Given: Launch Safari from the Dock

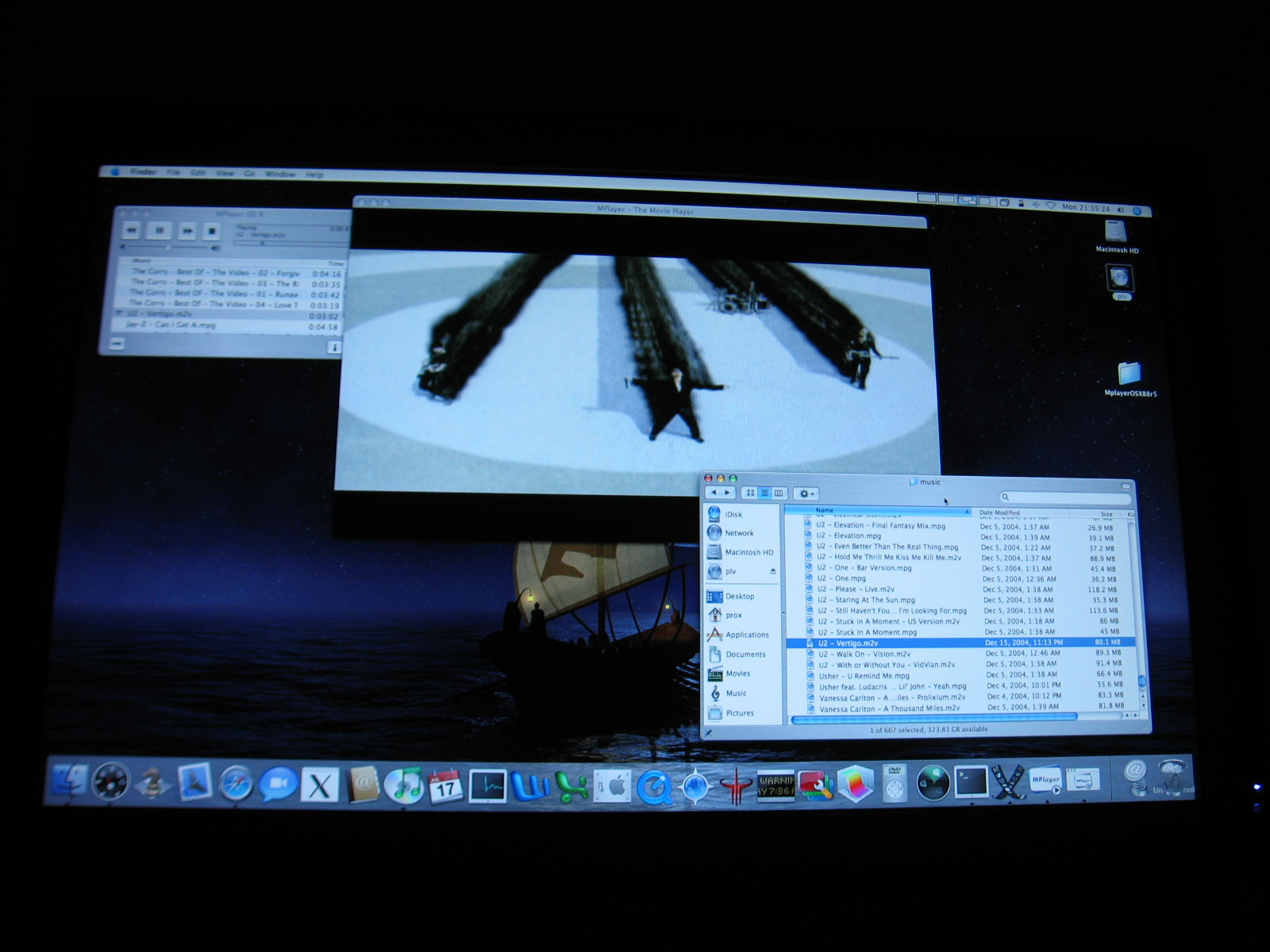Looking at the screenshot, I should [236, 784].
